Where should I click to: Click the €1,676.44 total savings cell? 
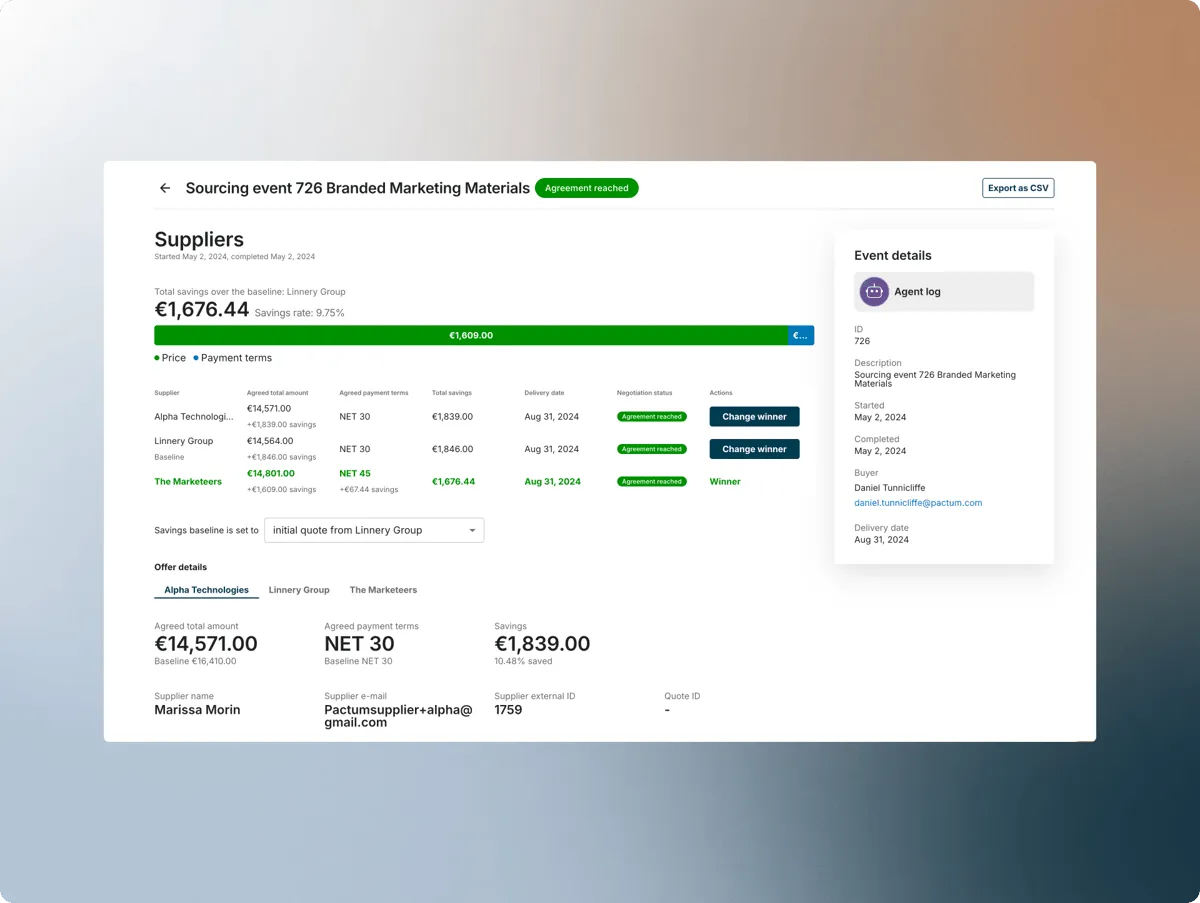453,482
